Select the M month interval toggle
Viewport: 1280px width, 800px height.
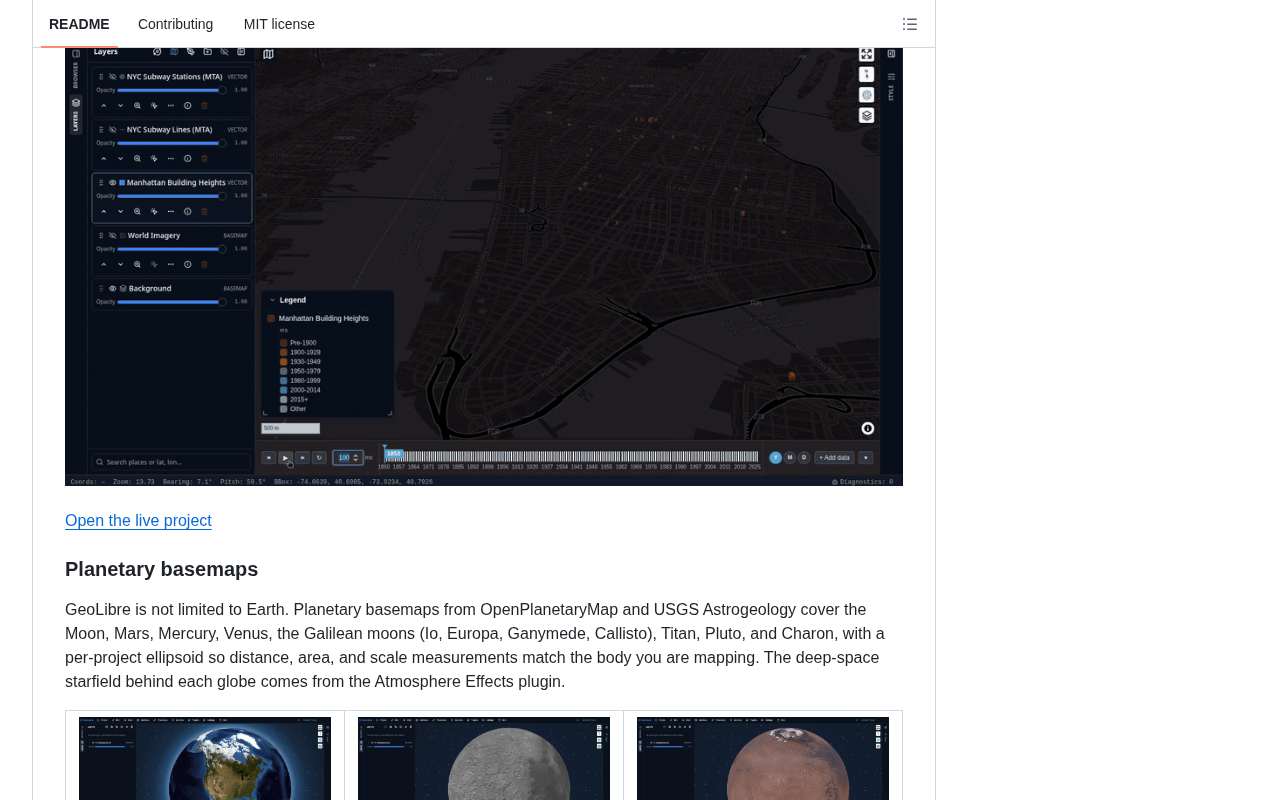pos(789,457)
